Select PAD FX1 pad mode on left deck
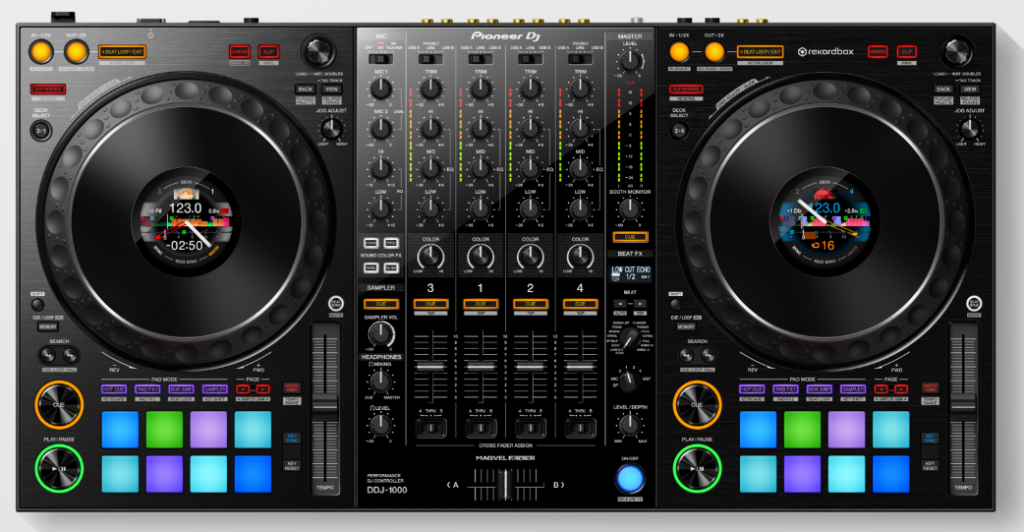This screenshot has height=532, width=1024. pos(148,389)
